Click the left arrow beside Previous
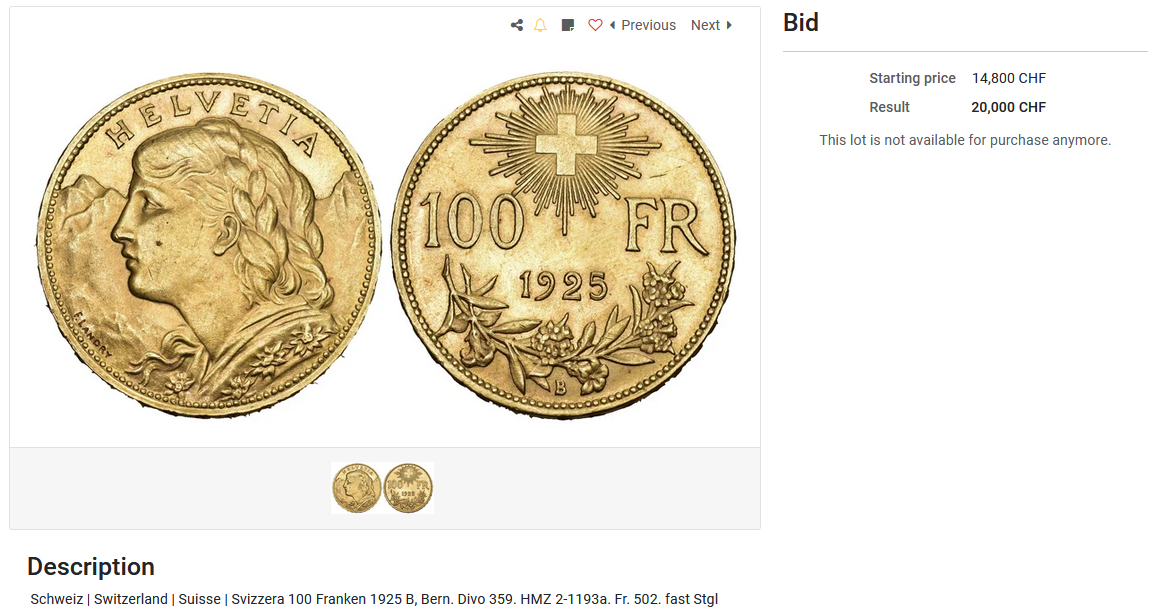The height and width of the screenshot is (614, 1157). coord(612,25)
